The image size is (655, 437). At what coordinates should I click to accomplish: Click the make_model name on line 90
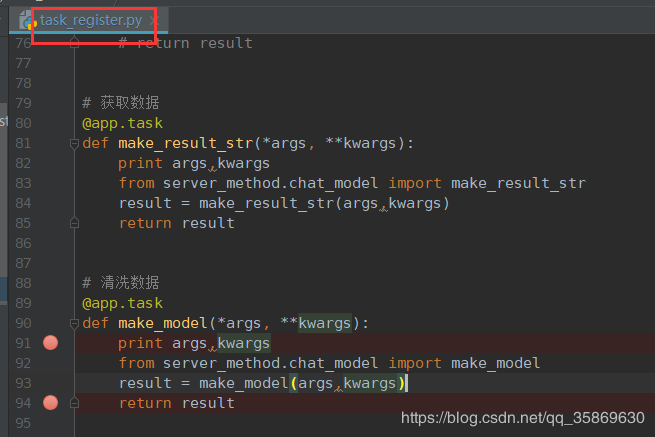coord(162,323)
